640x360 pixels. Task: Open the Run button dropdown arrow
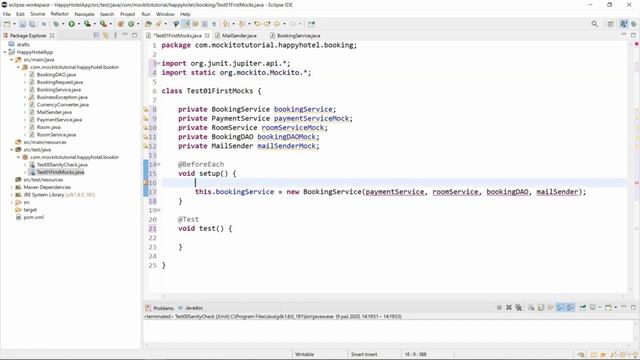click(x=79, y=24)
